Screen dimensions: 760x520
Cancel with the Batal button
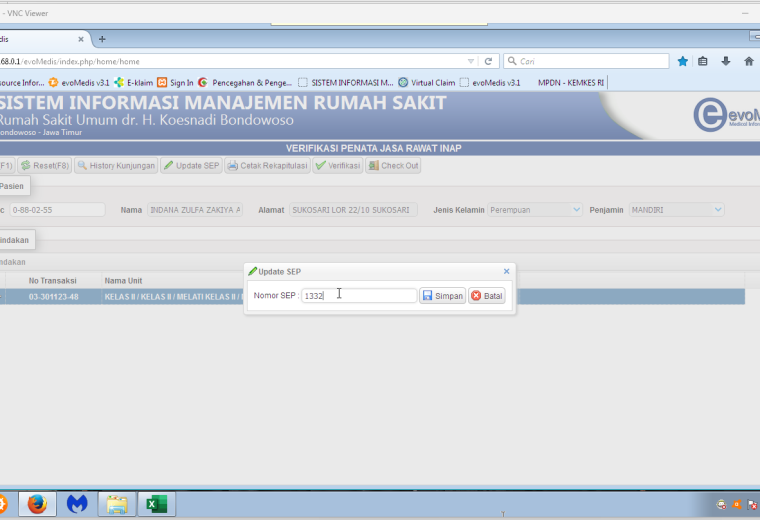coord(487,296)
